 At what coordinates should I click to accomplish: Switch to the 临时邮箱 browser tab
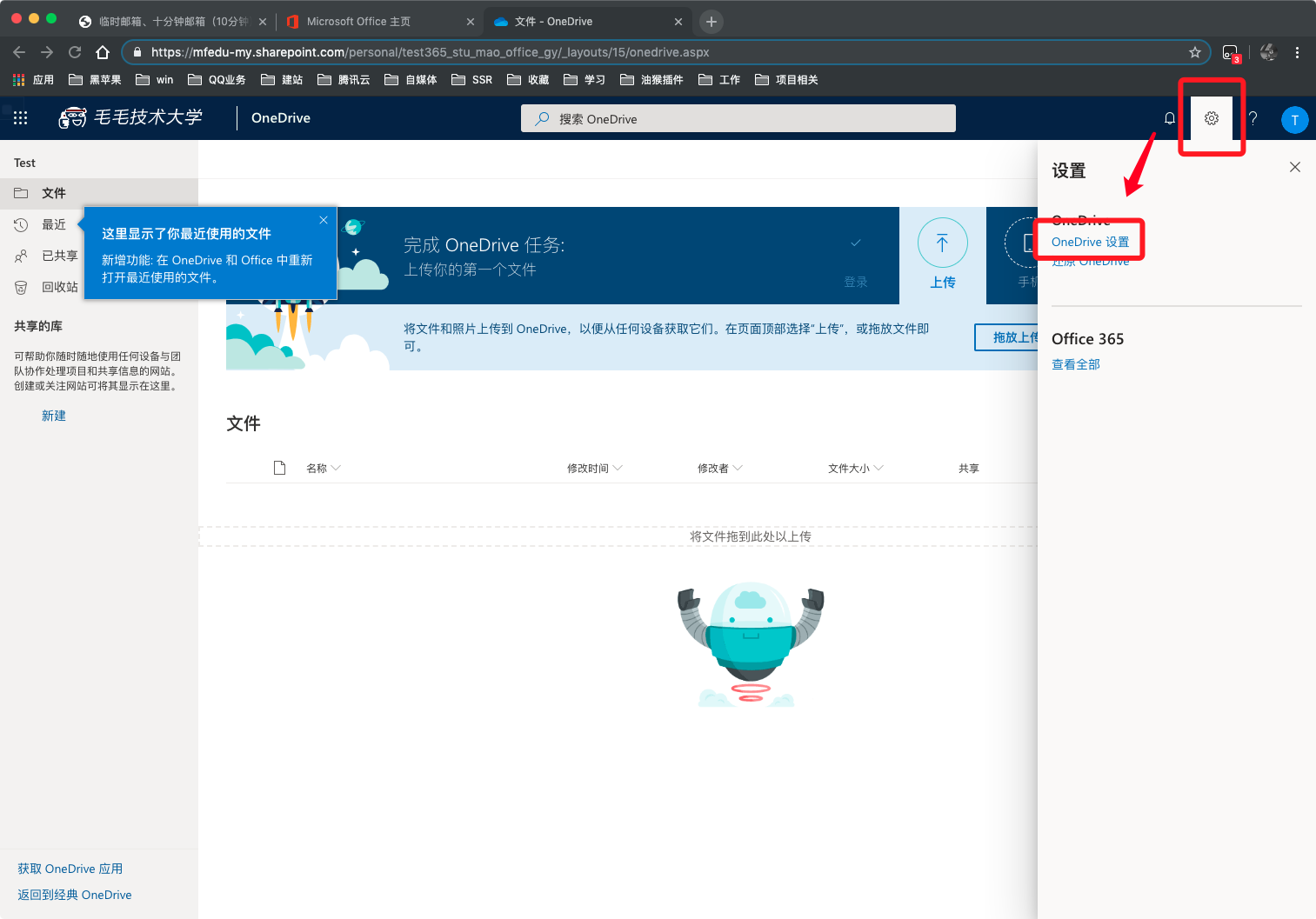172,22
